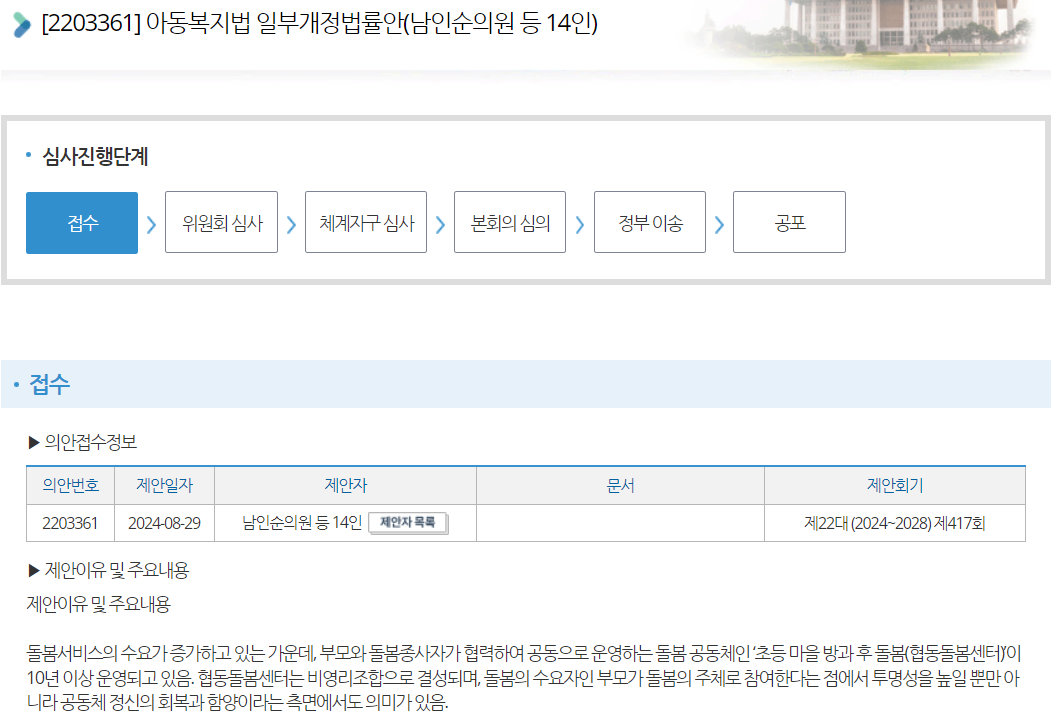Click the 제22대 (2024~2028) 제417회 session cell
This screenshot has height=717, width=1052.
(x=894, y=523)
